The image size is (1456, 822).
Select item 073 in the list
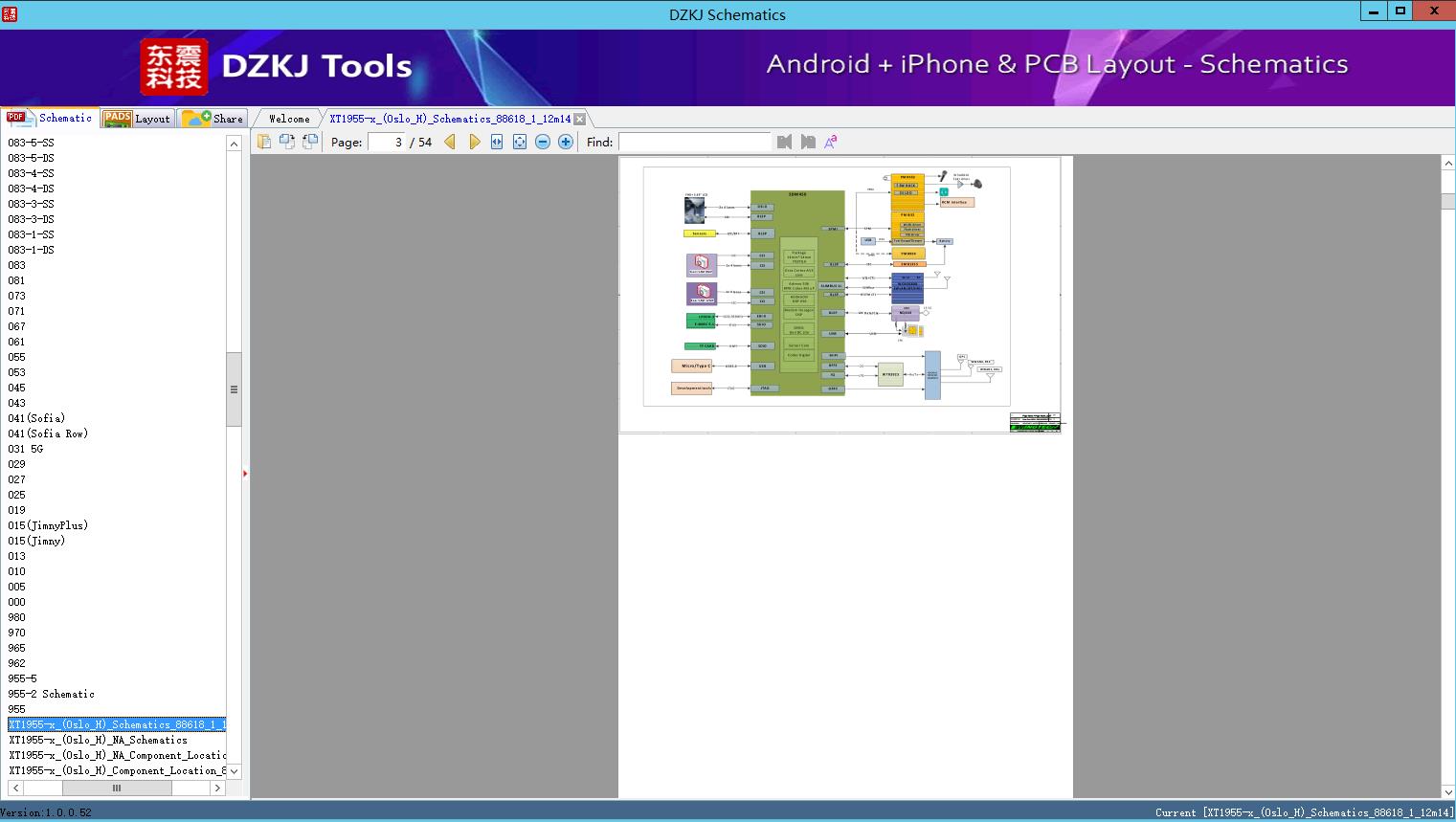(x=17, y=296)
